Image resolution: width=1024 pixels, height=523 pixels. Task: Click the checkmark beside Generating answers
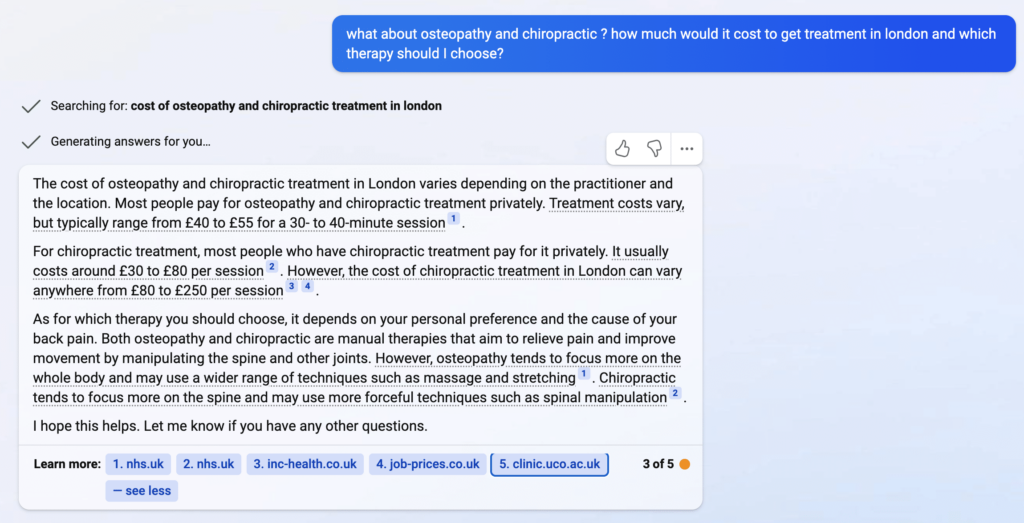click(x=31, y=142)
